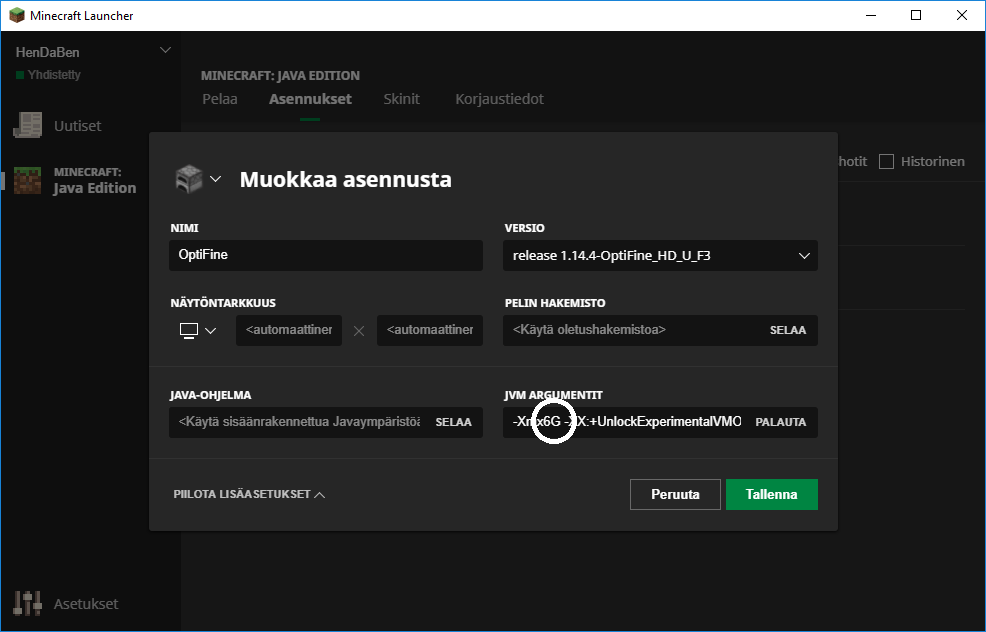Click the Peruuta cancel button

click(675, 494)
